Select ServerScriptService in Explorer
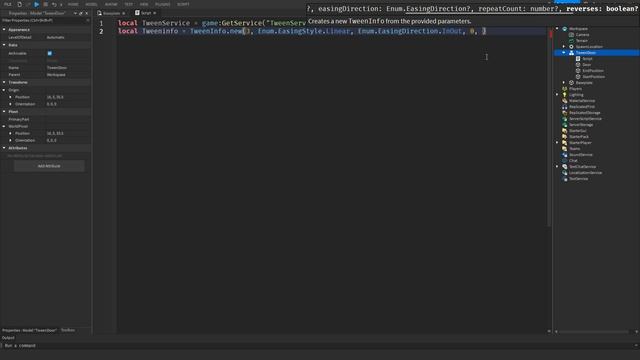Screen dimensions: 640x360 [585, 118]
